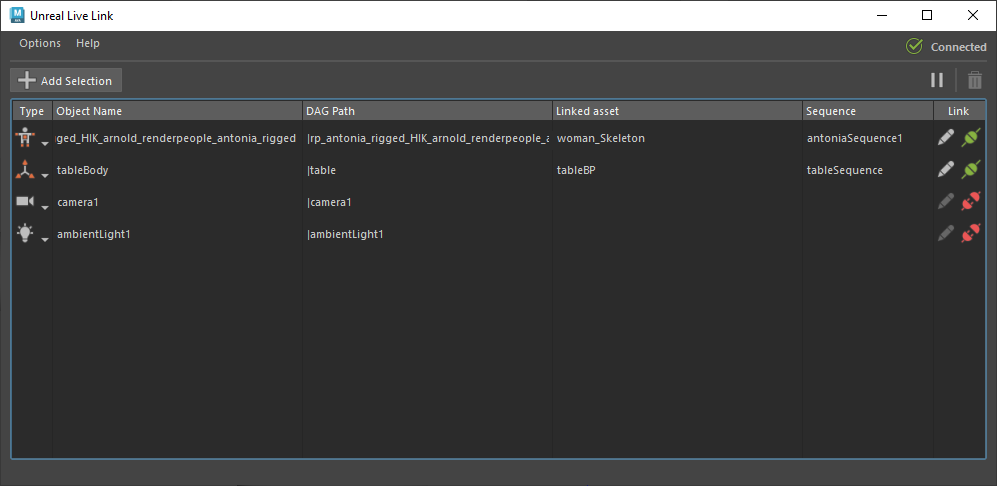Click the Object Name column header

177,111
